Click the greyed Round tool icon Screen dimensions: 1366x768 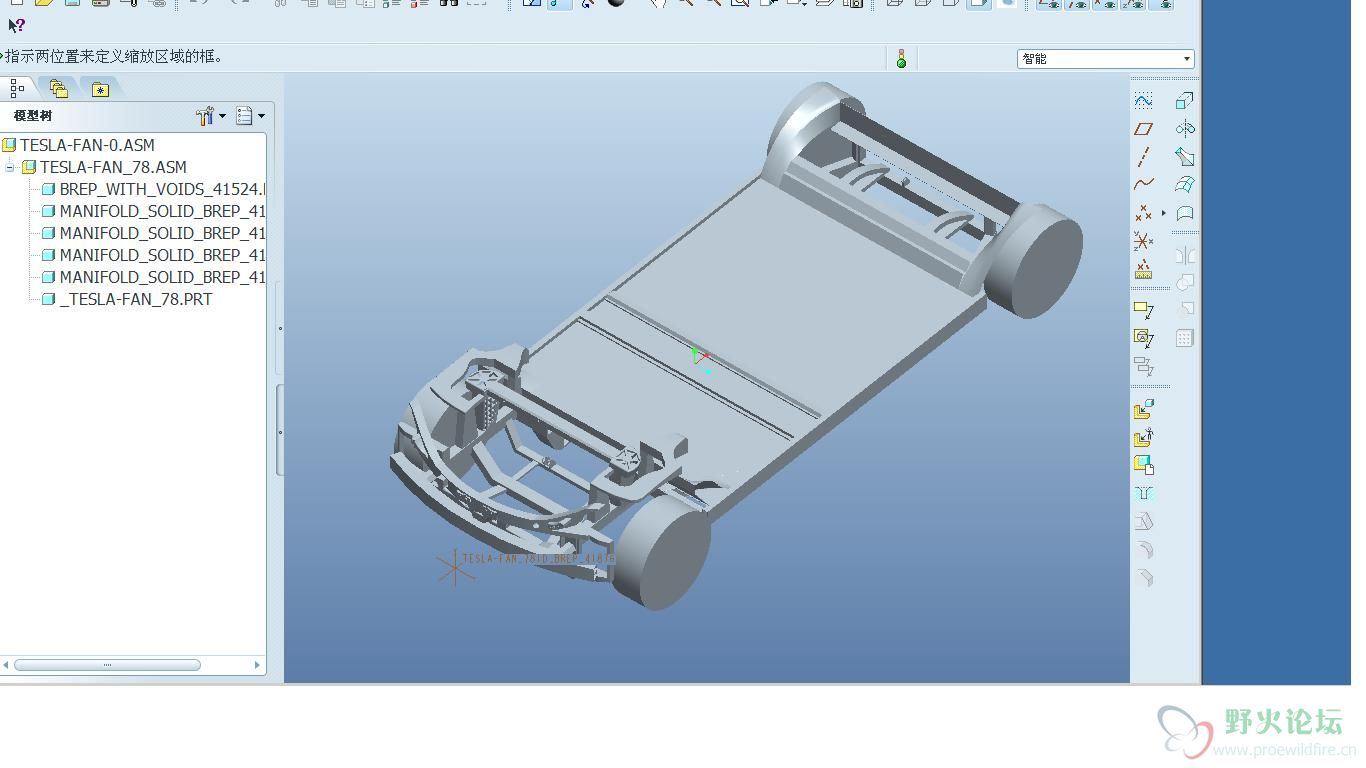(1144, 549)
